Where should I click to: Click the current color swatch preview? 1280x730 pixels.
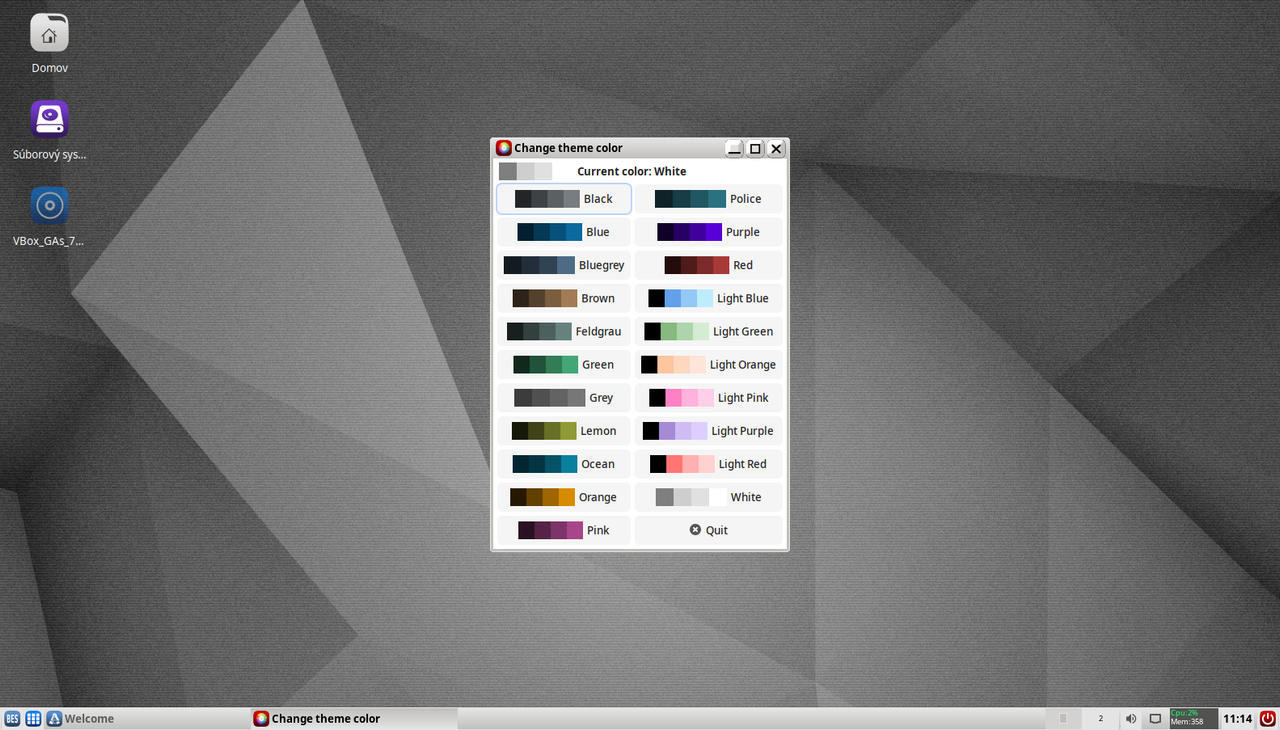point(525,171)
